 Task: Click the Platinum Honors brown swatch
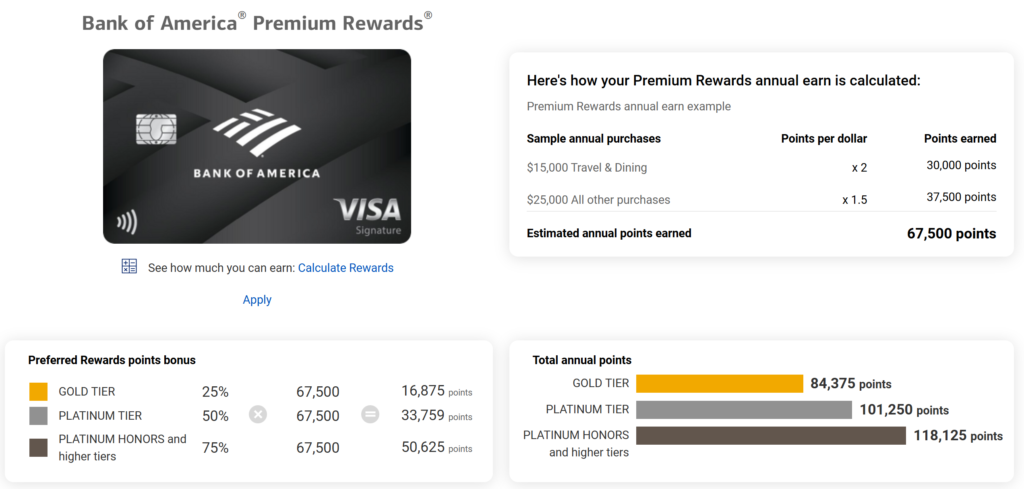tap(38, 448)
